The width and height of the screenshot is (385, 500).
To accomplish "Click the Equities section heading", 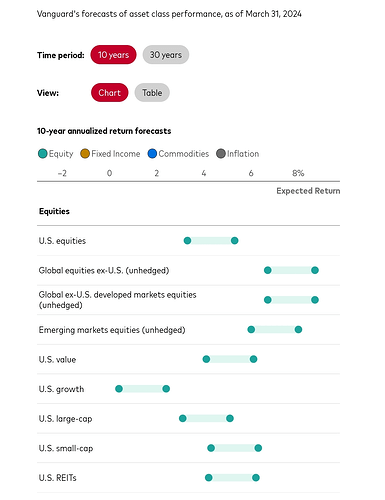I will (54, 211).
